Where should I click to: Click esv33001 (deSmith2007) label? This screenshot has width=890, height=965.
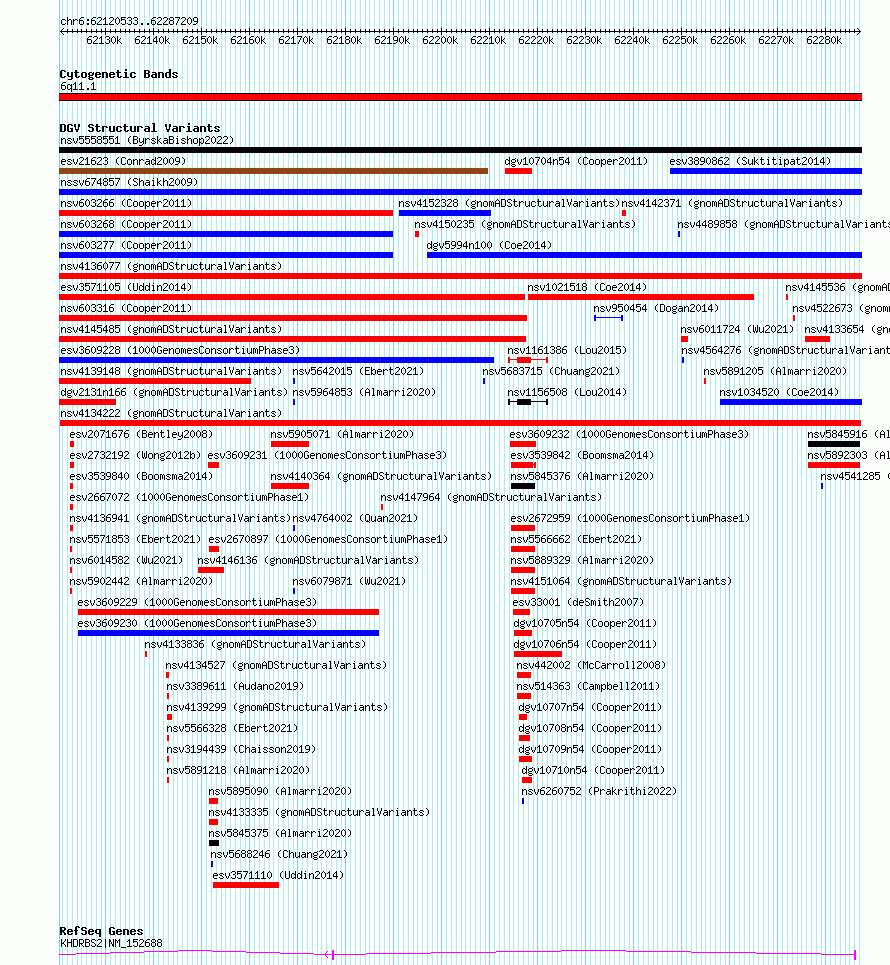(579, 602)
